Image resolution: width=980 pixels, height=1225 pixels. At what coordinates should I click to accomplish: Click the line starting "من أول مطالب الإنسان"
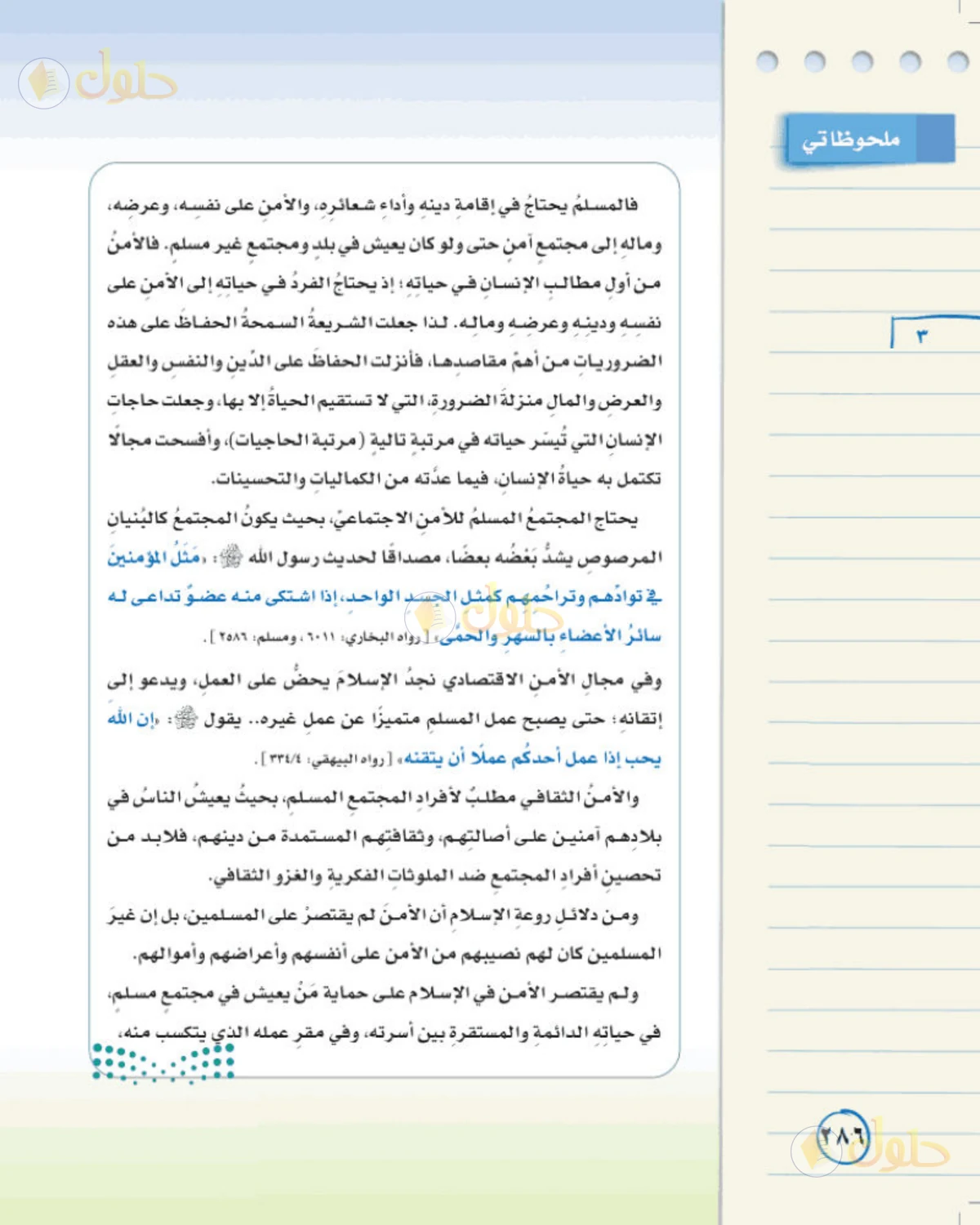(384, 283)
